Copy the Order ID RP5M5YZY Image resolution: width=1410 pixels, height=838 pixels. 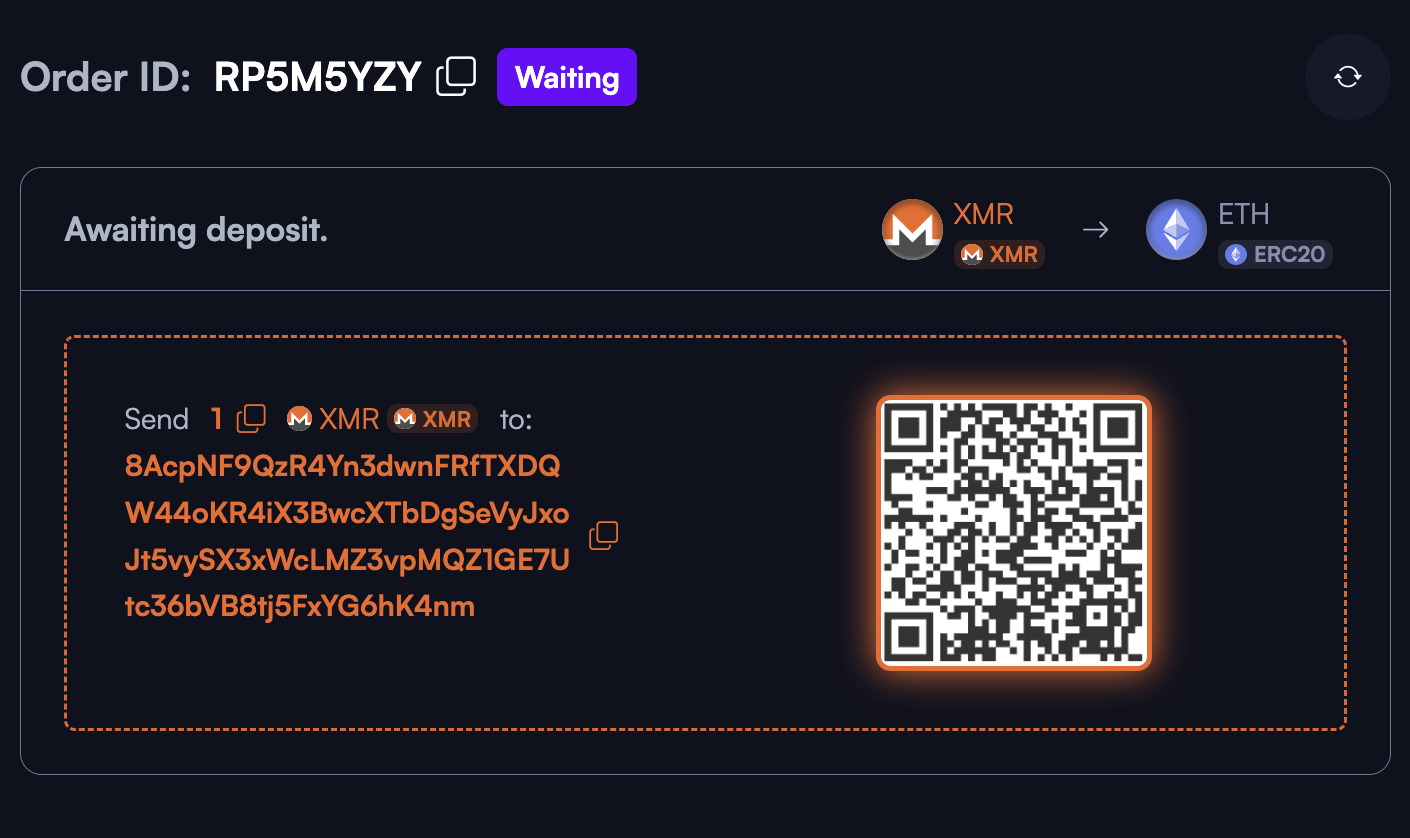coord(456,77)
